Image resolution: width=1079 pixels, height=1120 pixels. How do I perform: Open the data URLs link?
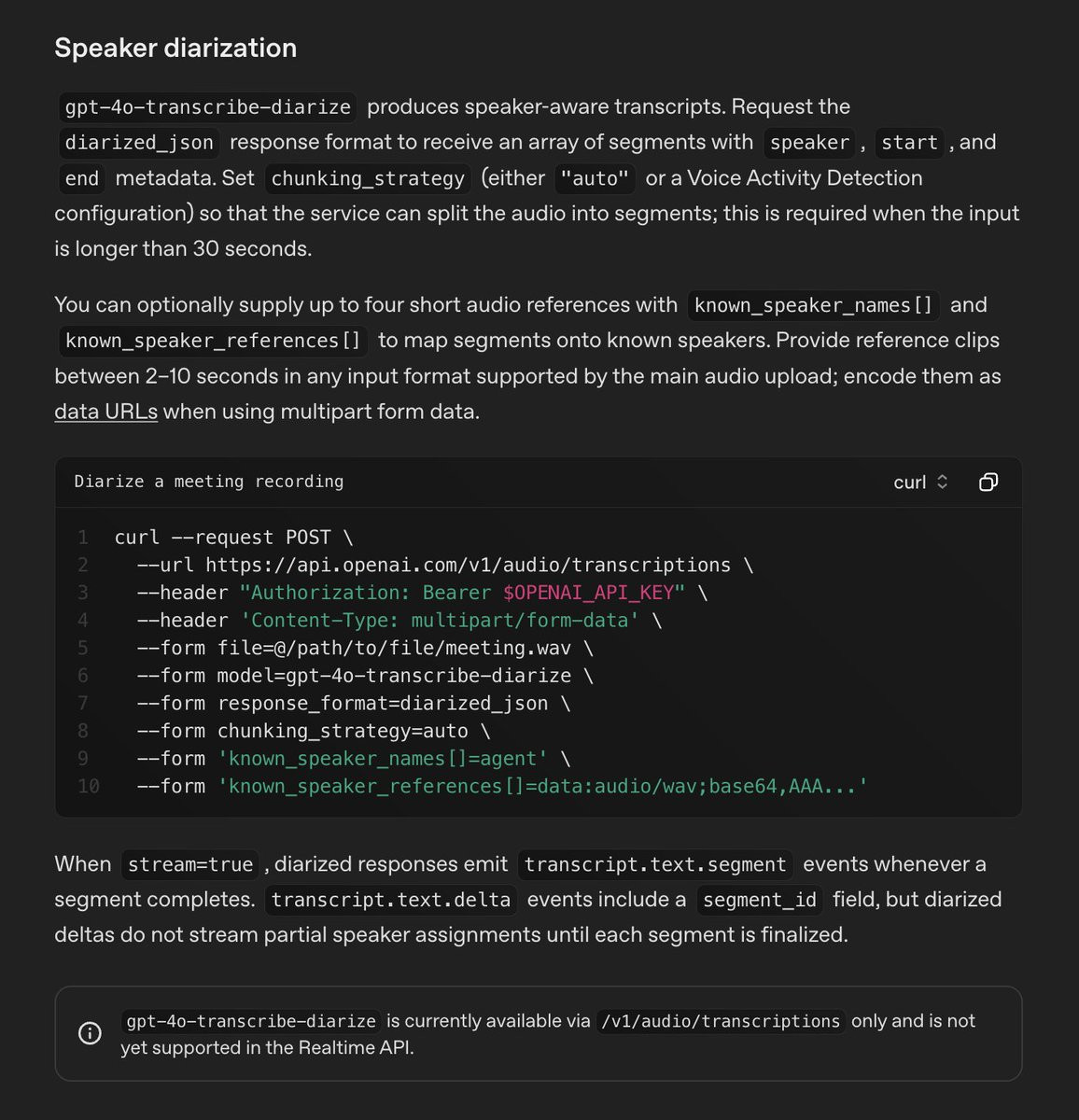click(x=105, y=411)
